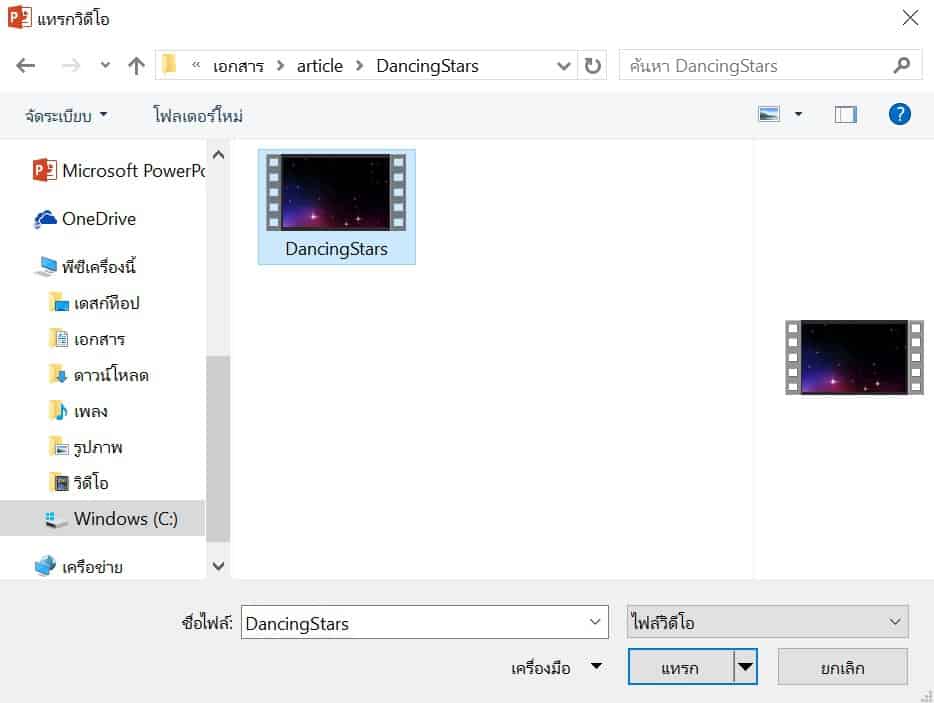Select the DancingStars video thumbnail
The image size is (934, 703).
pyautogui.click(x=336, y=206)
